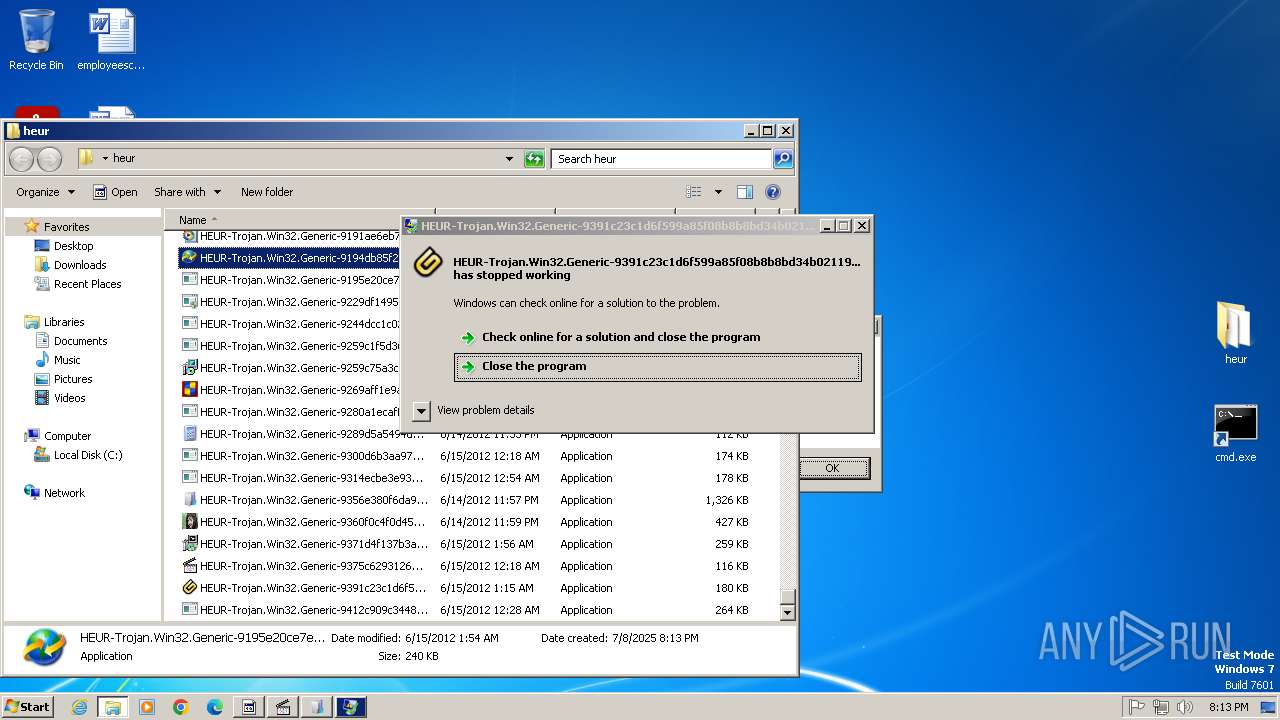Click the file list scrollbar down arrow
Viewport: 1280px width, 720px height.
[x=787, y=612]
